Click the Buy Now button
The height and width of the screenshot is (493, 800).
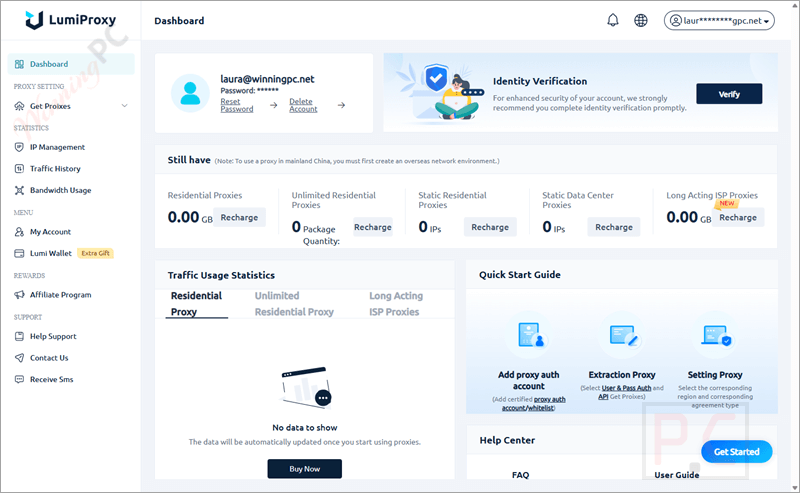coord(305,469)
